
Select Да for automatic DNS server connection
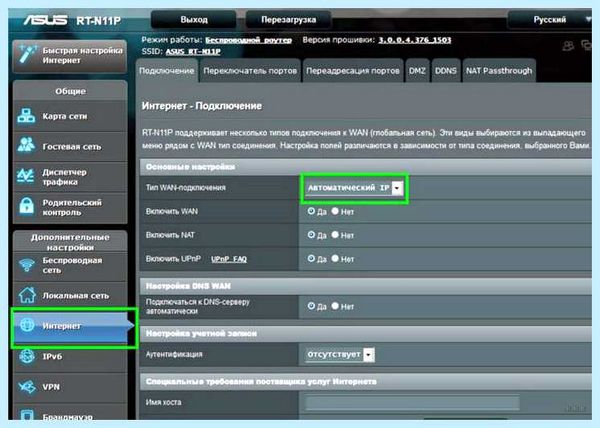[311, 306]
